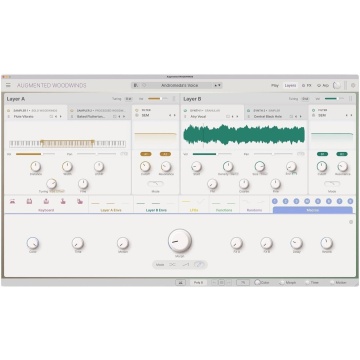Toggle Layer B Synth 1 power

(x=185, y=110)
